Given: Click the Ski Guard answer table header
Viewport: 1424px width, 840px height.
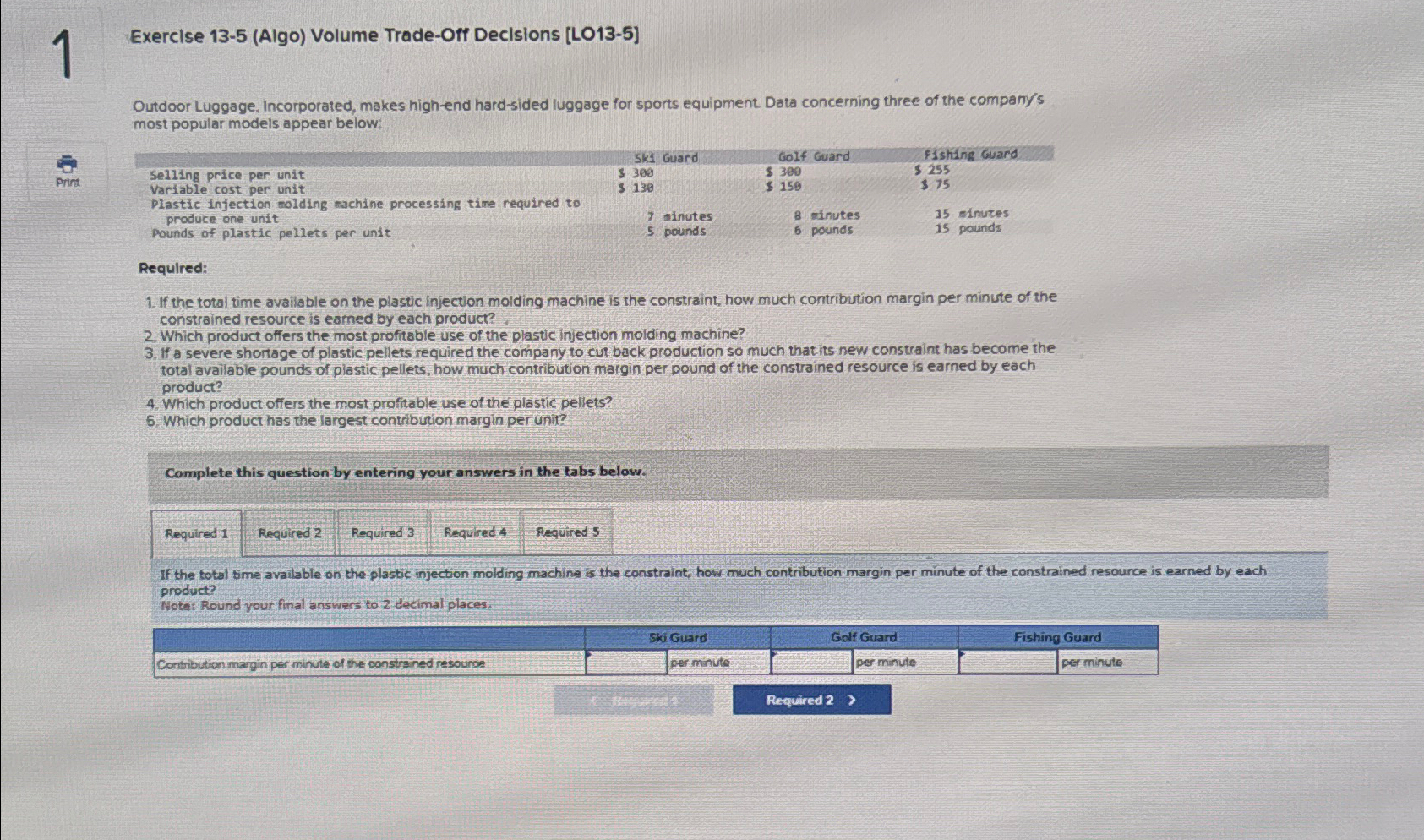Looking at the screenshot, I should (678, 637).
